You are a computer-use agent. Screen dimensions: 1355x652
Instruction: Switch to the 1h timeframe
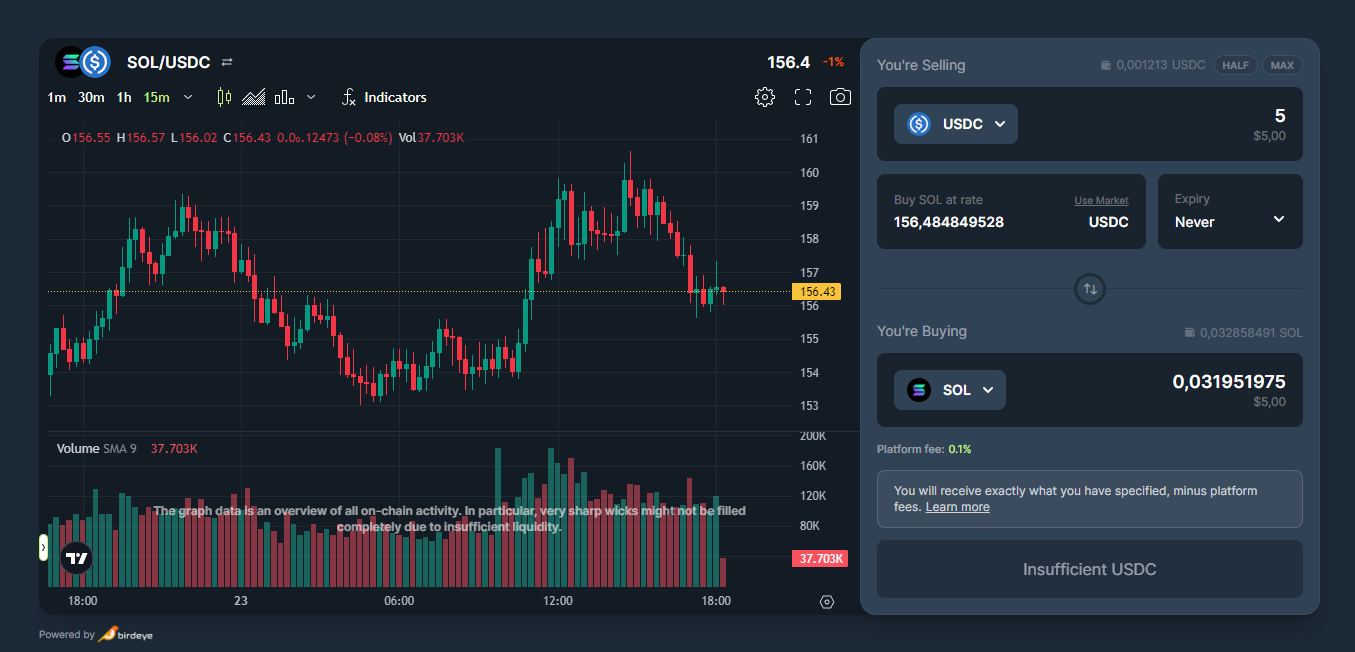pyautogui.click(x=124, y=97)
